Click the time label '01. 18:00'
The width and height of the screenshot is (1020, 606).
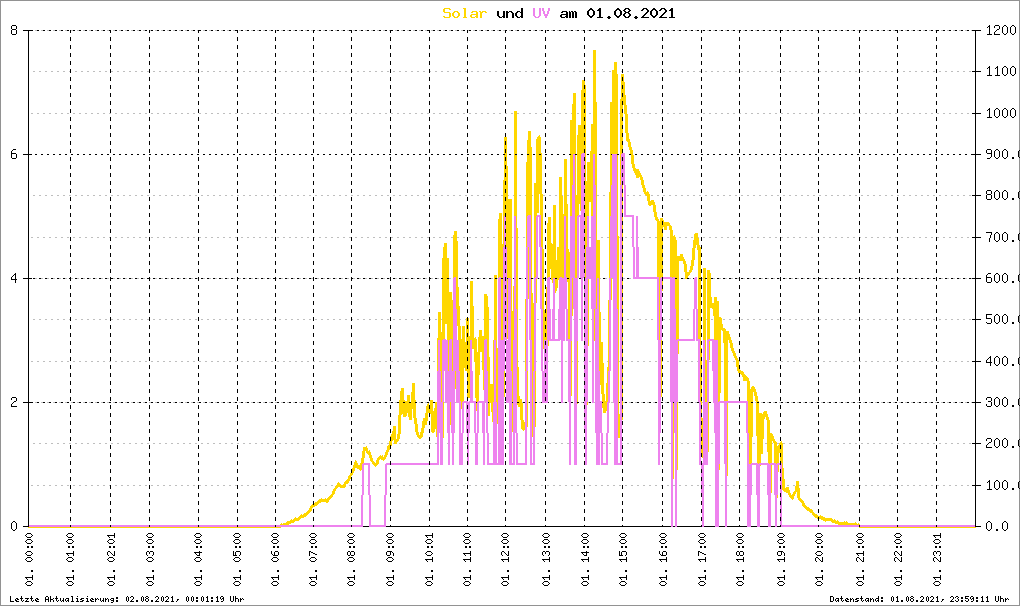coord(740,559)
